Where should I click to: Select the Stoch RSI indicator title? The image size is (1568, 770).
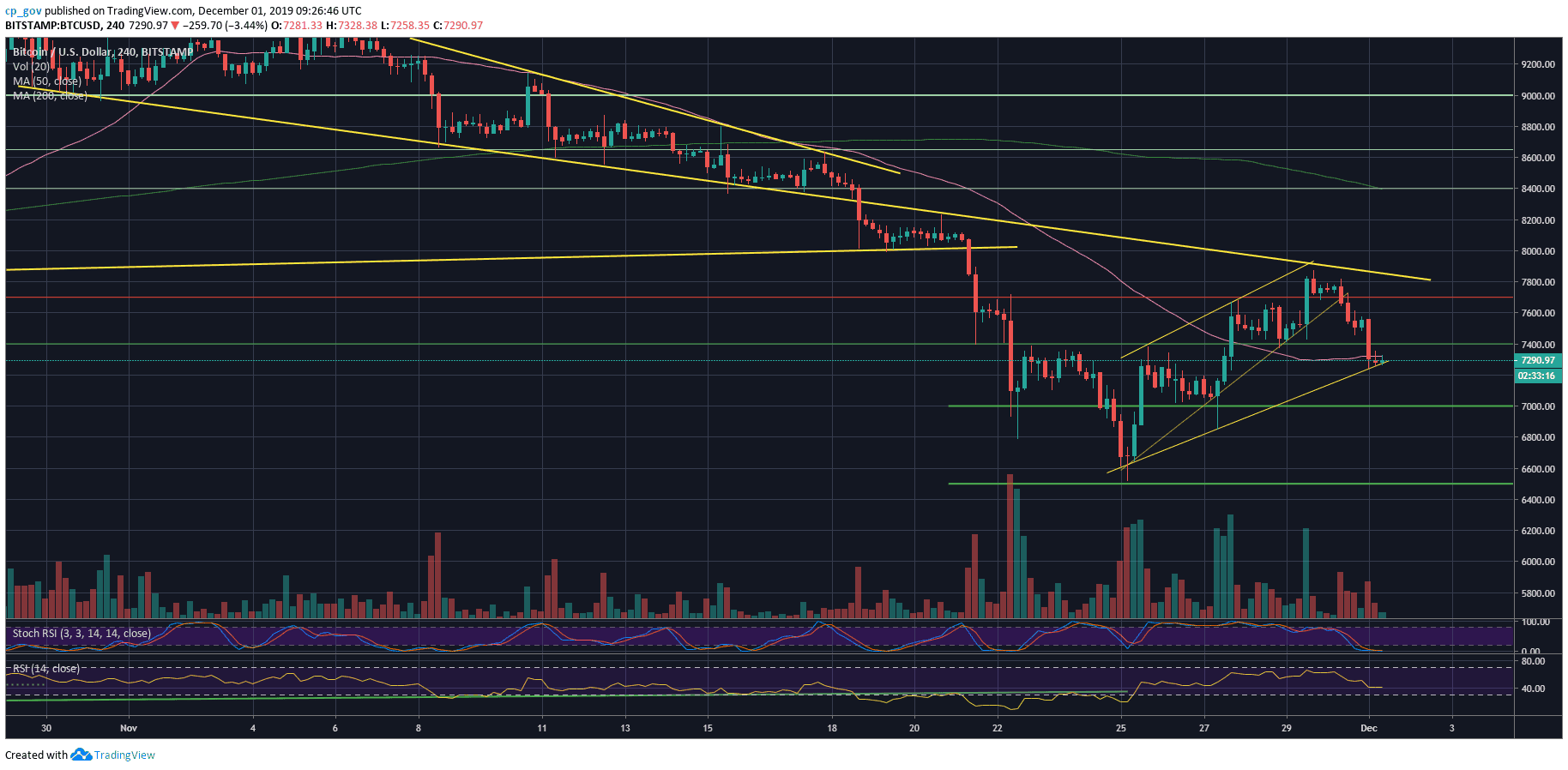pyautogui.click(x=81, y=634)
